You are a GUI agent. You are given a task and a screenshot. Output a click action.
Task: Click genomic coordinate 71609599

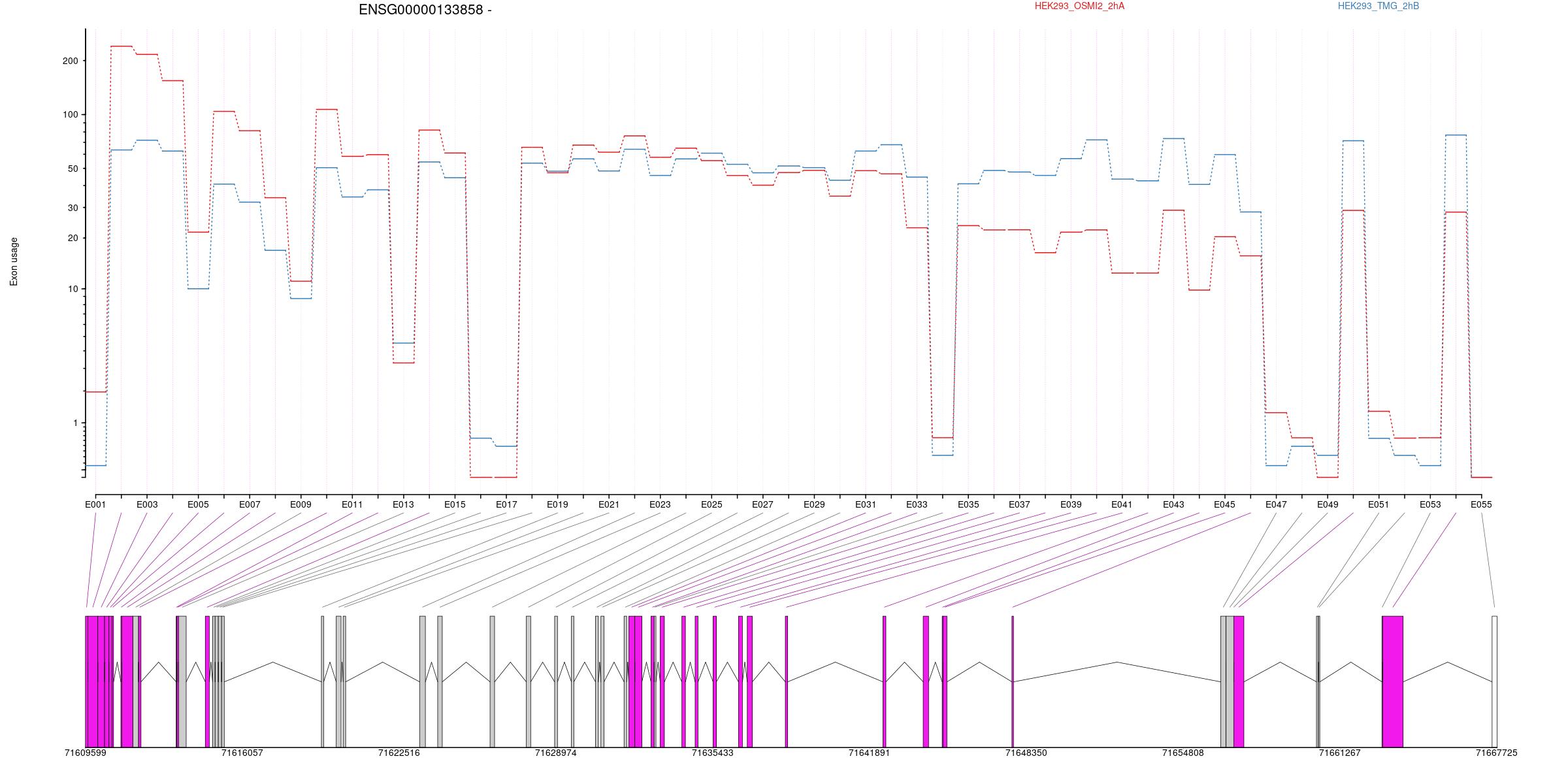pos(86,753)
